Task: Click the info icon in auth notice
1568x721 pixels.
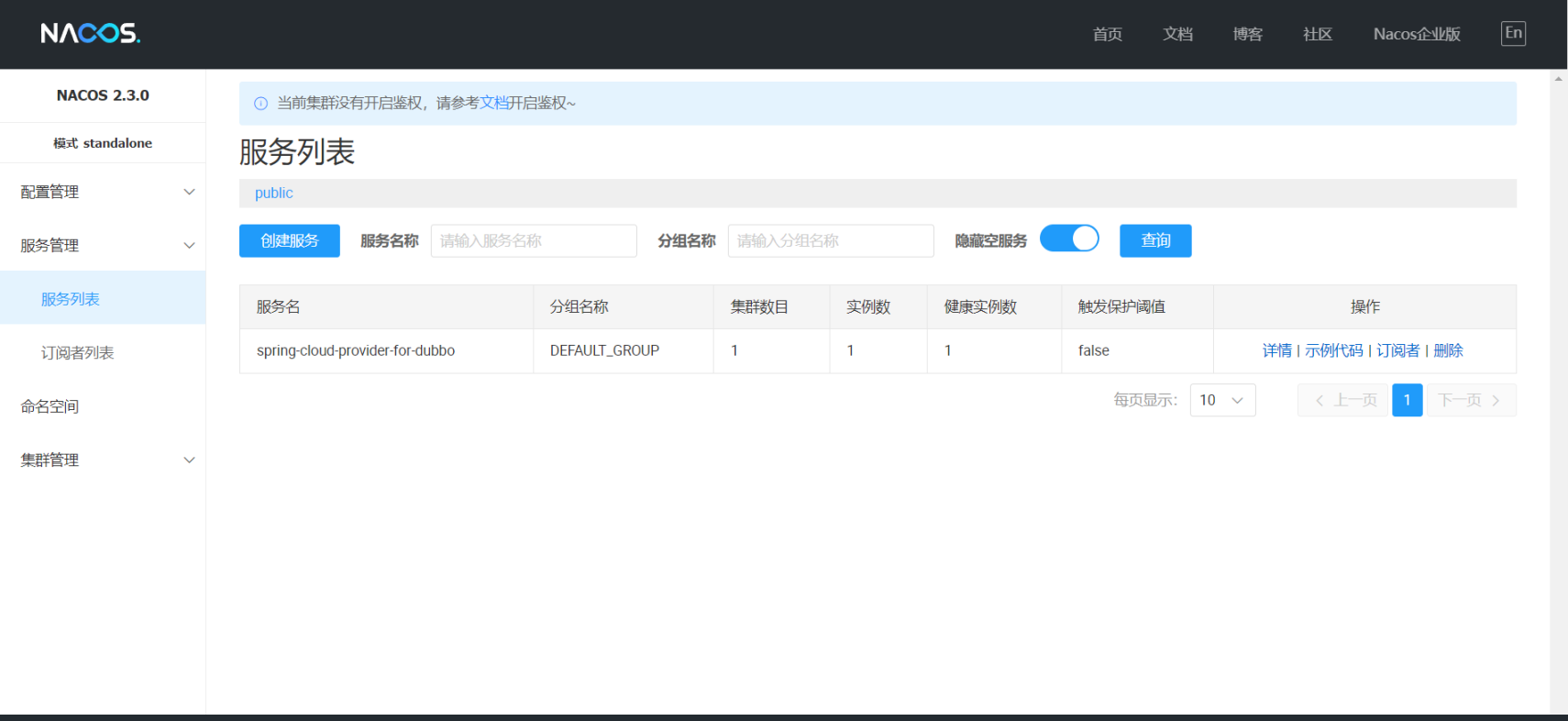Action: pyautogui.click(x=260, y=104)
